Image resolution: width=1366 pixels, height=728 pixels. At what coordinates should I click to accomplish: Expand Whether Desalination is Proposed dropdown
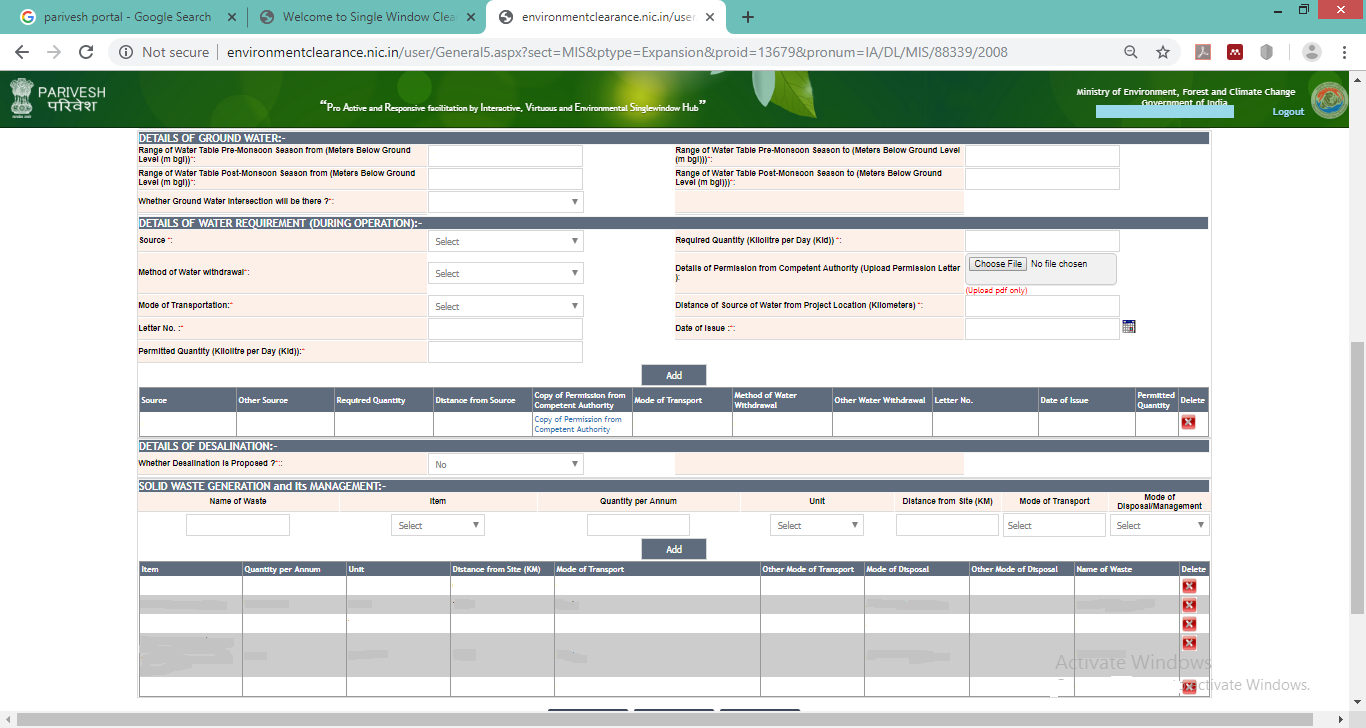point(505,464)
